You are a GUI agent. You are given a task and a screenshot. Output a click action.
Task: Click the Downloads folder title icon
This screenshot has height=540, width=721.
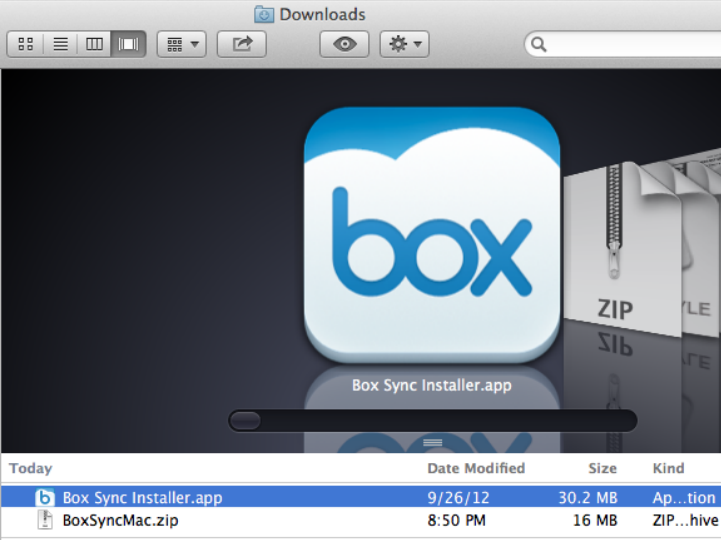[x=264, y=14]
